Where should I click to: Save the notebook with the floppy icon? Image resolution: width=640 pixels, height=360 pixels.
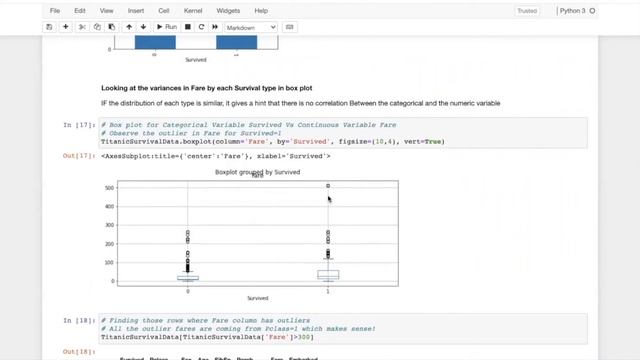point(49,27)
